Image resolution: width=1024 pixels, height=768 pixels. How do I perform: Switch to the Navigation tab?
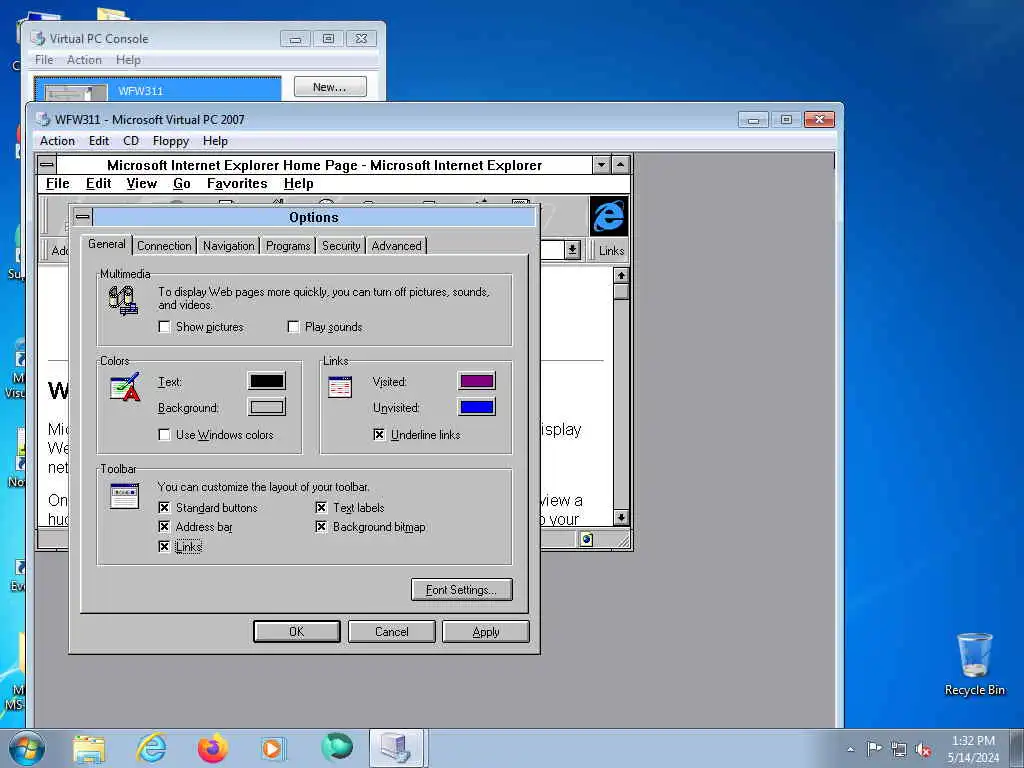pos(228,246)
